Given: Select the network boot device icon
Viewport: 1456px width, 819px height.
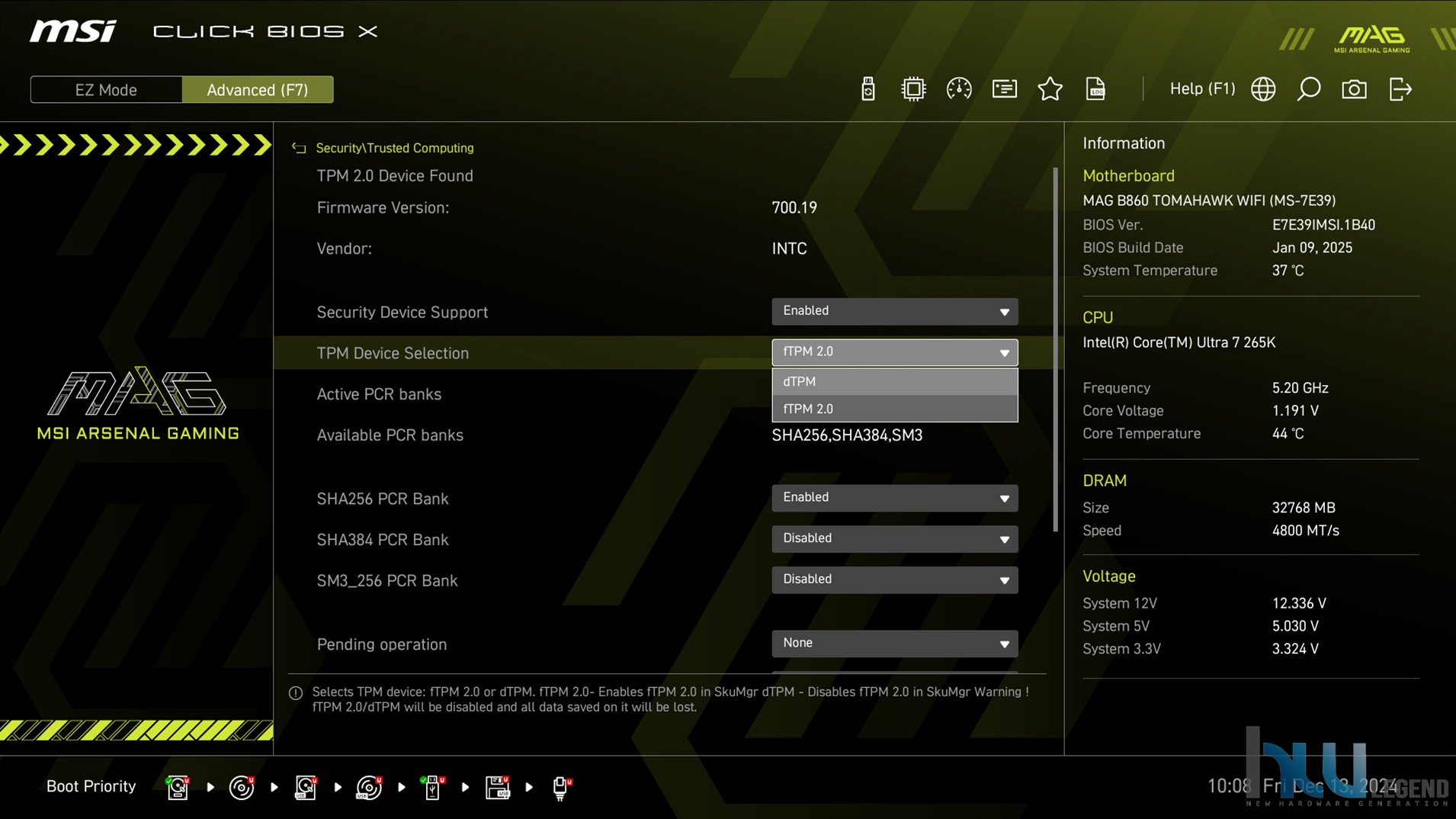Looking at the screenshot, I should [x=562, y=787].
